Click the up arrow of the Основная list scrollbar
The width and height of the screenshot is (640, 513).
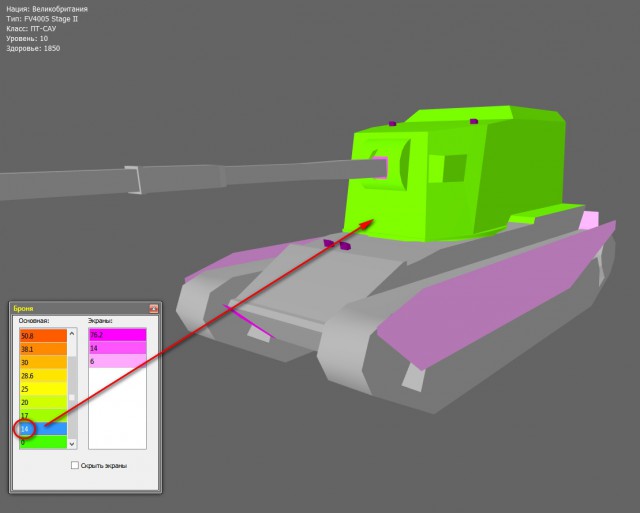pos(72,334)
